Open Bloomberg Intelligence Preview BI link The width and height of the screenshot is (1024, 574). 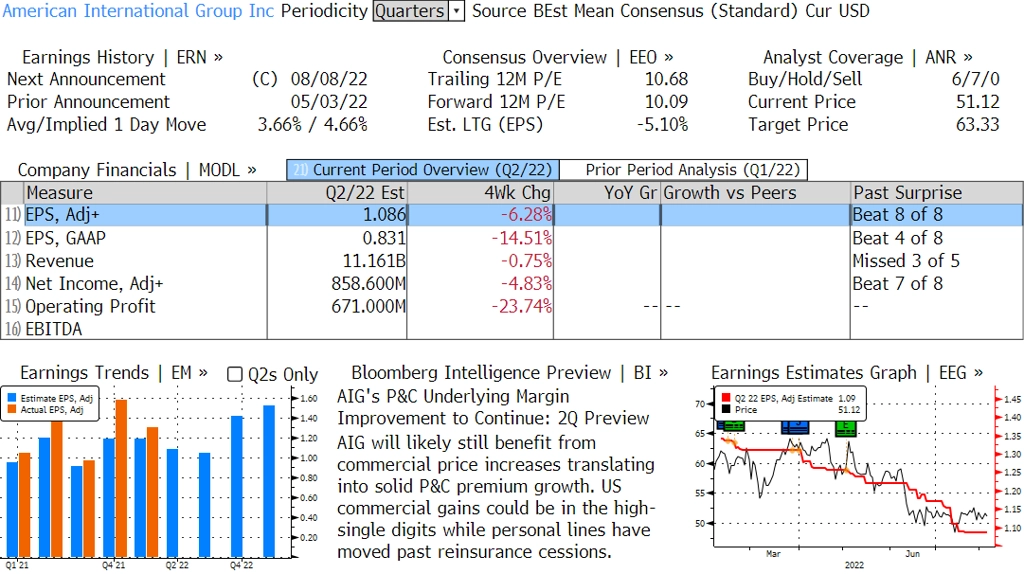pyautogui.click(x=509, y=373)
